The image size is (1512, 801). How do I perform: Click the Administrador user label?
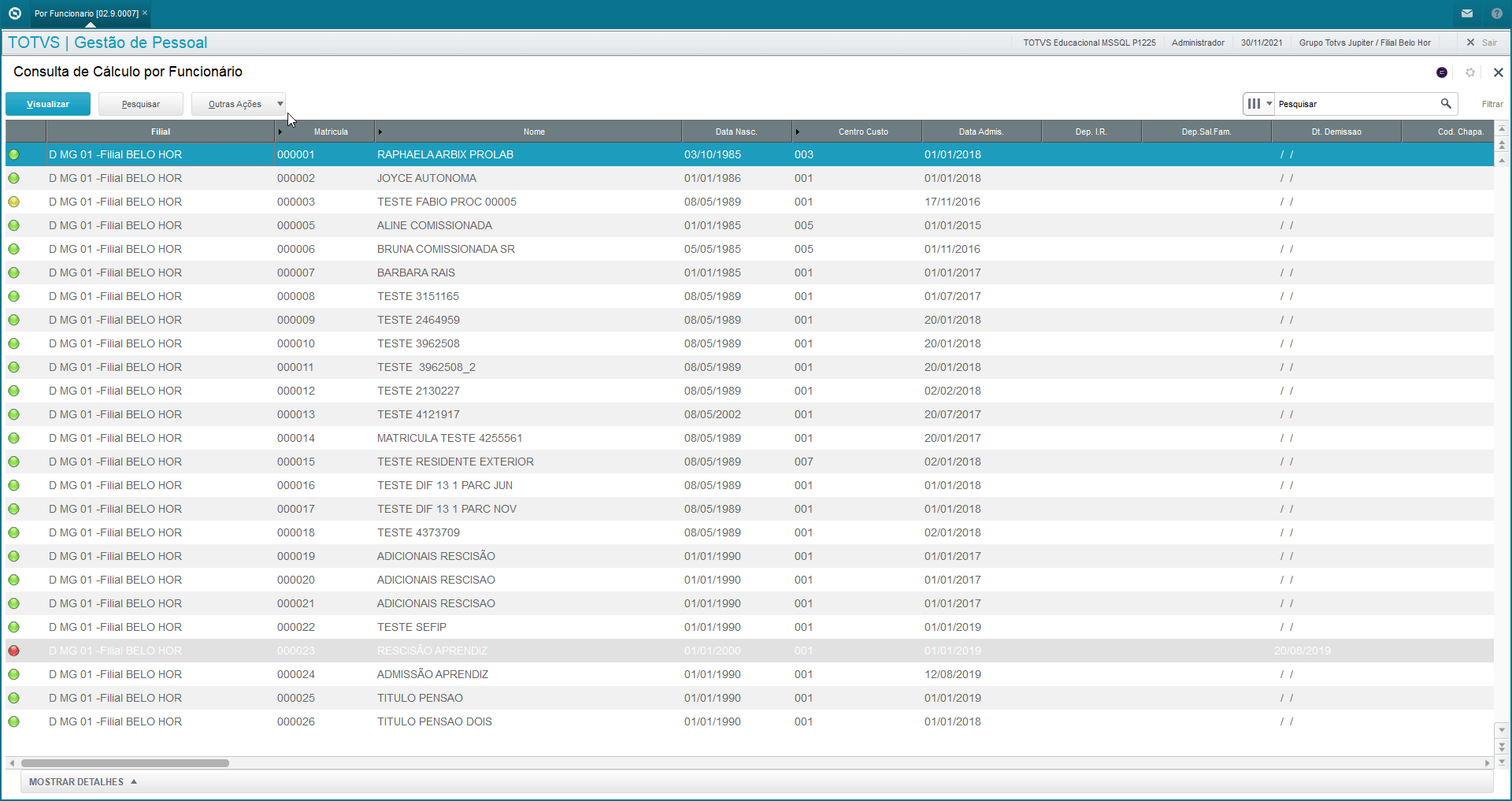1198,43
